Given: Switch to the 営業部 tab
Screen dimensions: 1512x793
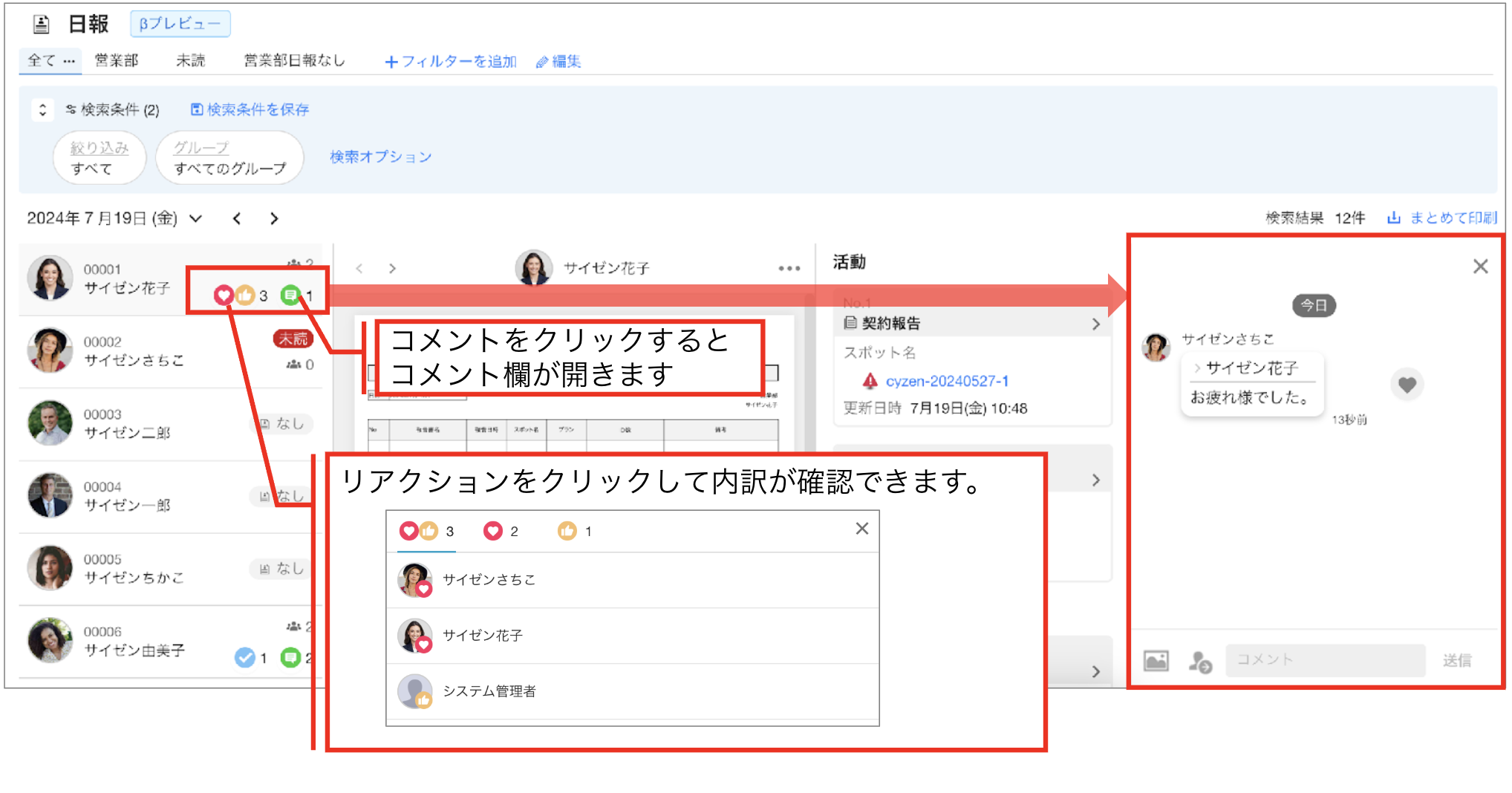Looking at the screenshot, I should point(117,61).
